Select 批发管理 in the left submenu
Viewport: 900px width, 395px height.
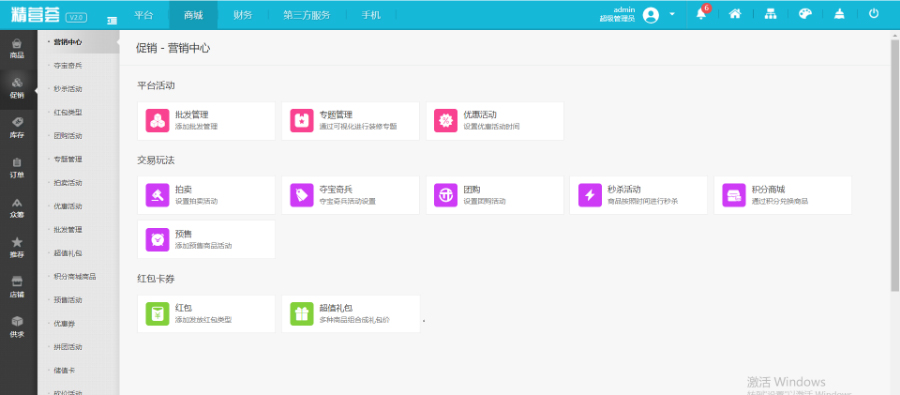[x=68, y=230]
